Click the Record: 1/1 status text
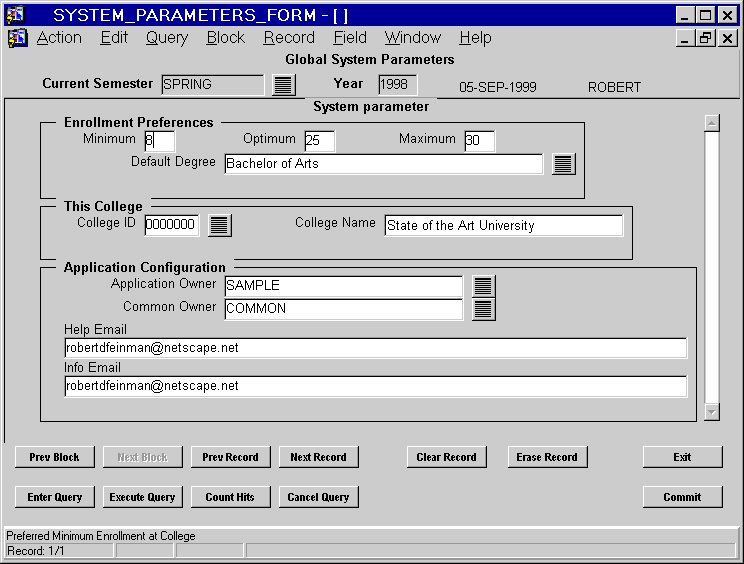The image size is (744, 564). [36, 551]
